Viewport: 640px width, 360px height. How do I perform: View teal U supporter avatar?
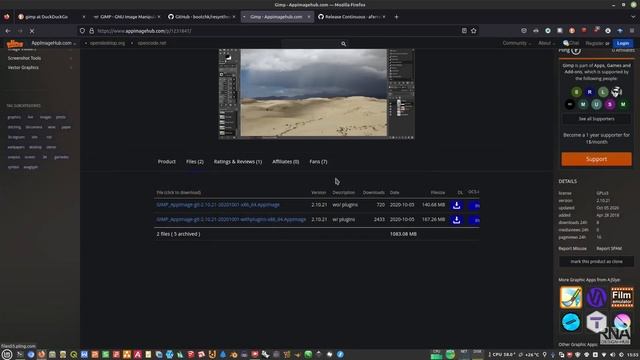pos(596,104)
